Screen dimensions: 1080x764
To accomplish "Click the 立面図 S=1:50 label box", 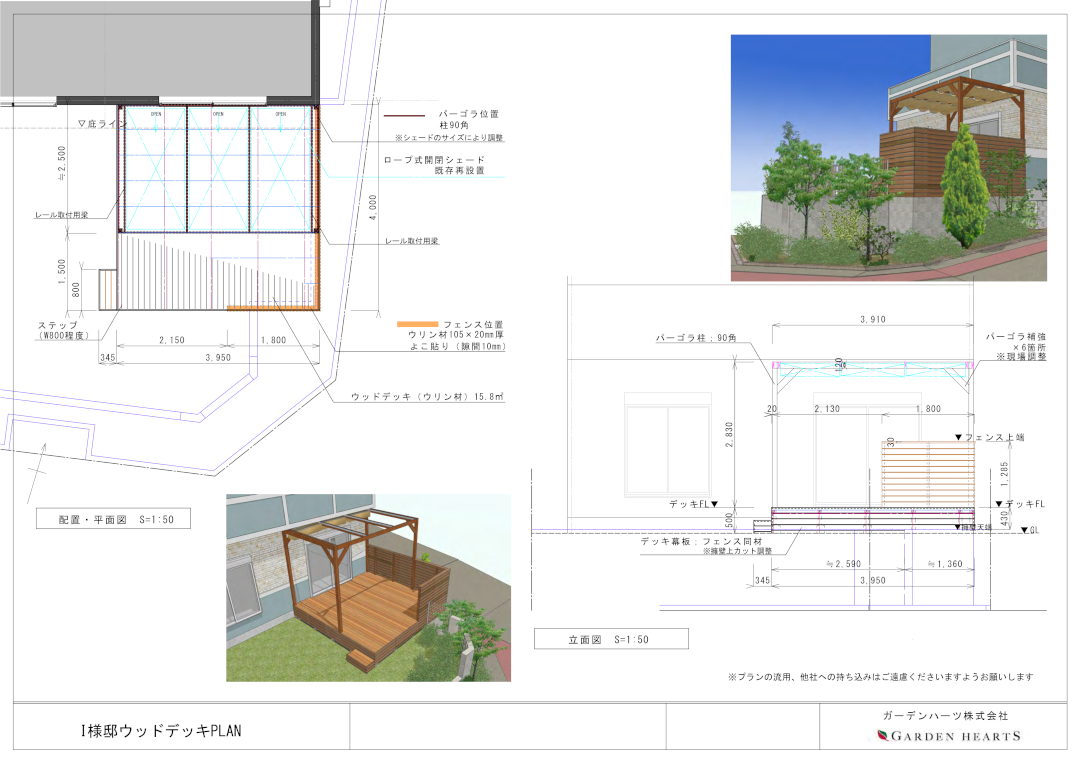I will (x=611, y=639).
